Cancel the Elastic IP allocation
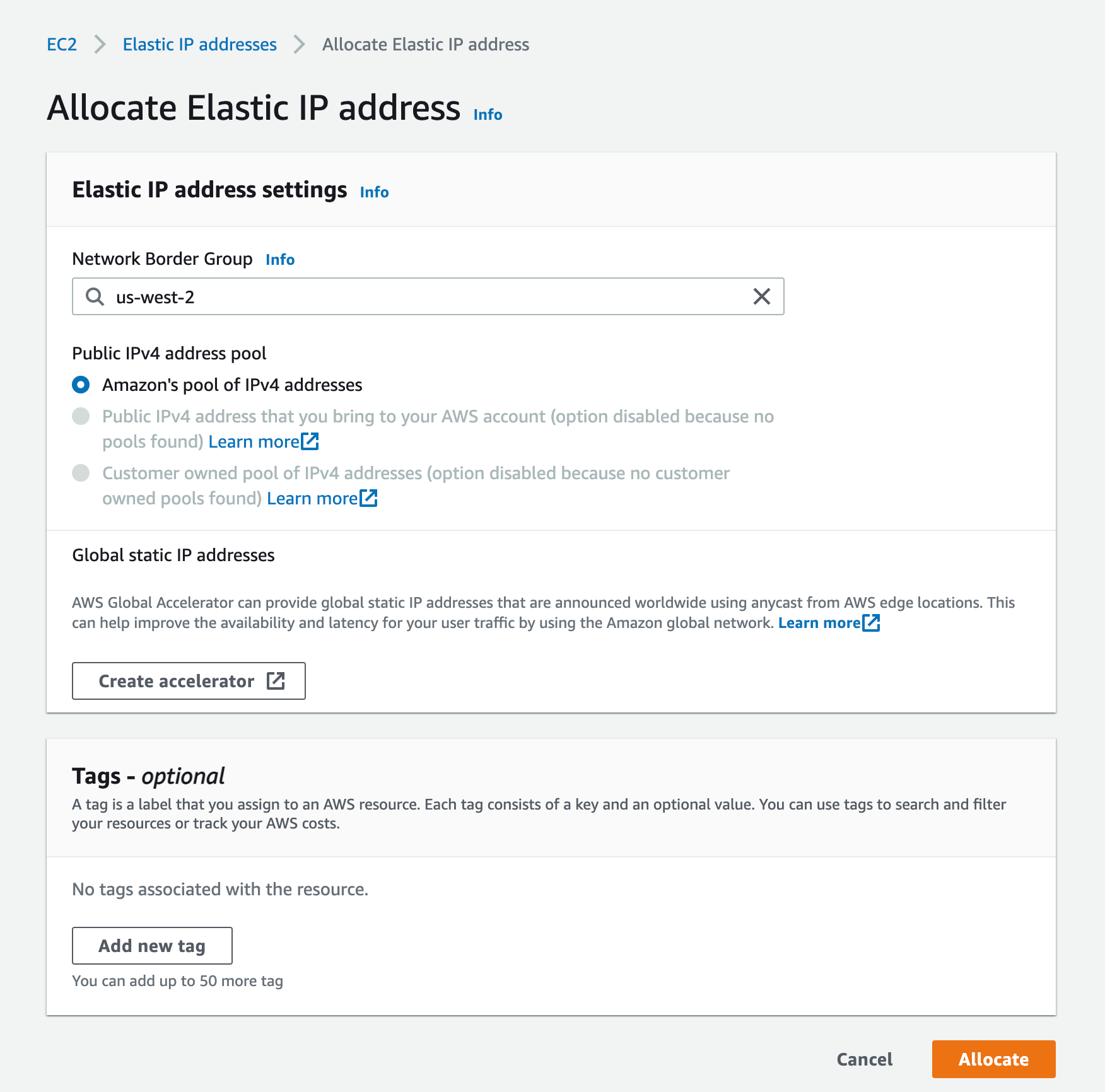Screen dimensions: 1105x1092 tap(864, 1059)
